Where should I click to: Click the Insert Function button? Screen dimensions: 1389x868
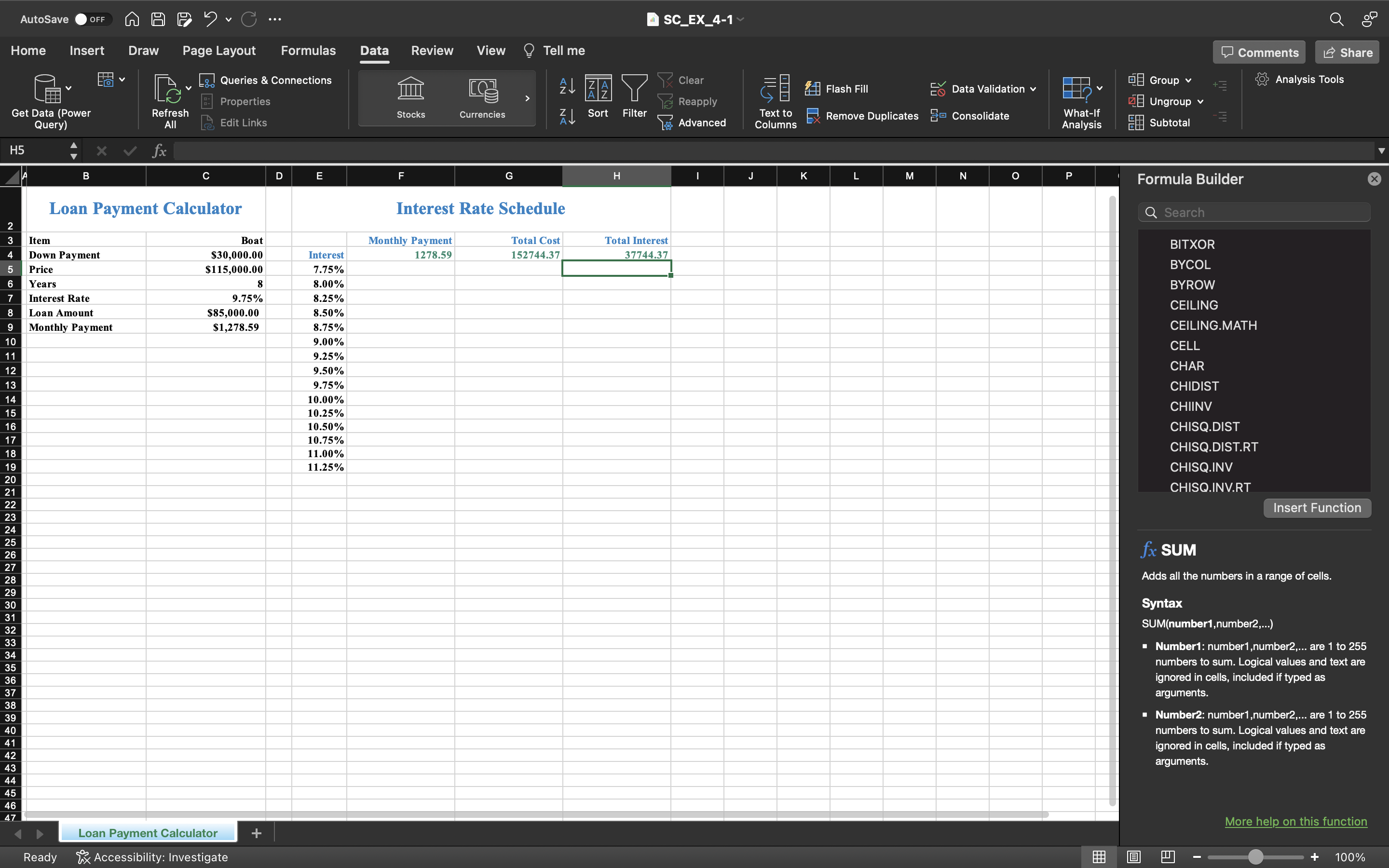pyautogui.click(x=1317, y=507)
